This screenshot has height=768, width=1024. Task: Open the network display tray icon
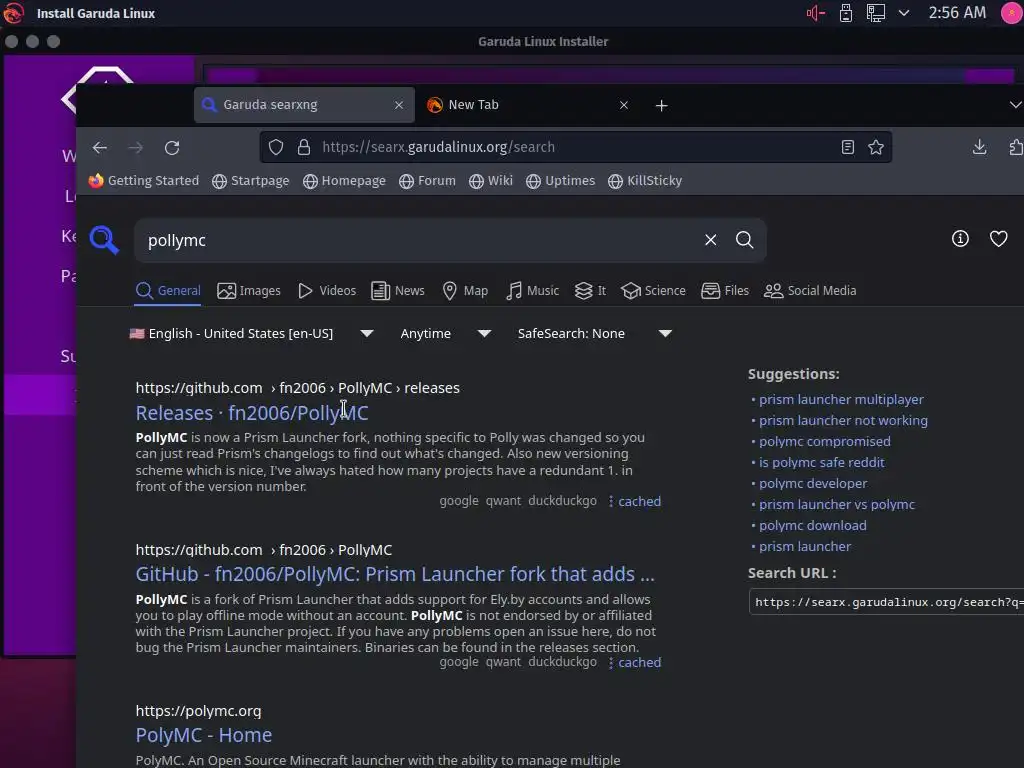(x=876, y=13)
